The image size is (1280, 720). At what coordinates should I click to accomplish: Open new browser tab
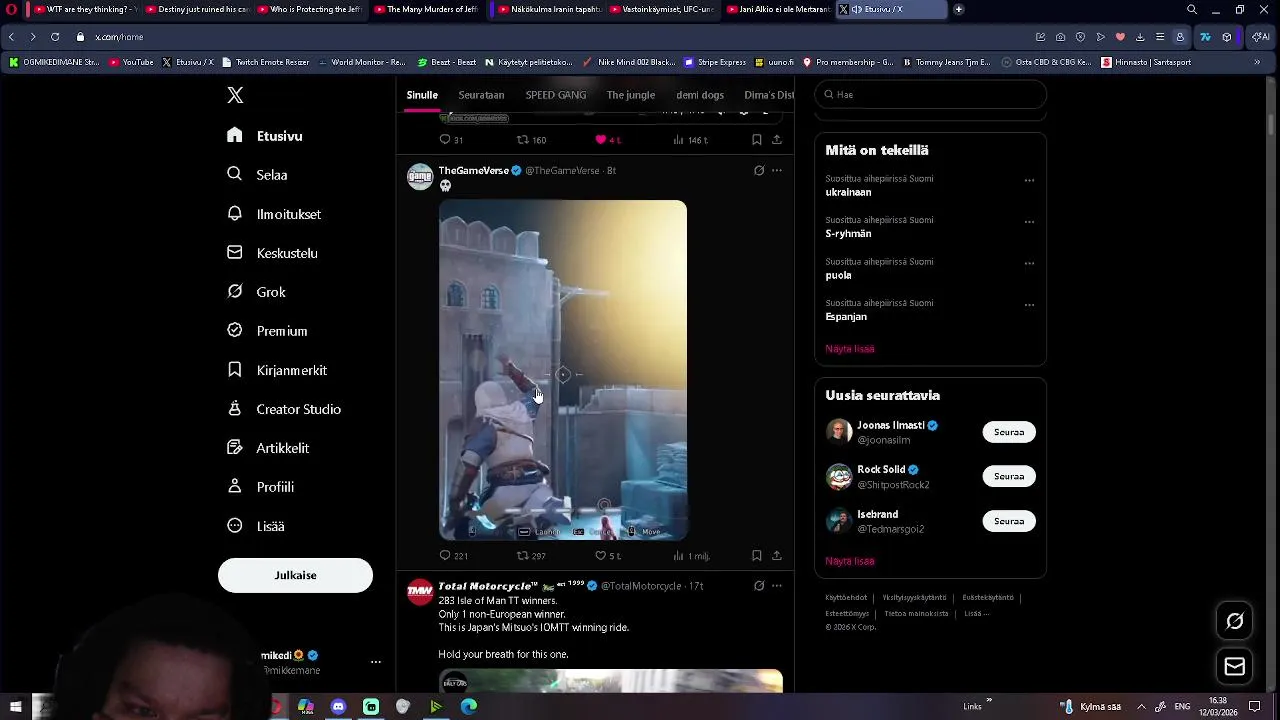958,10
